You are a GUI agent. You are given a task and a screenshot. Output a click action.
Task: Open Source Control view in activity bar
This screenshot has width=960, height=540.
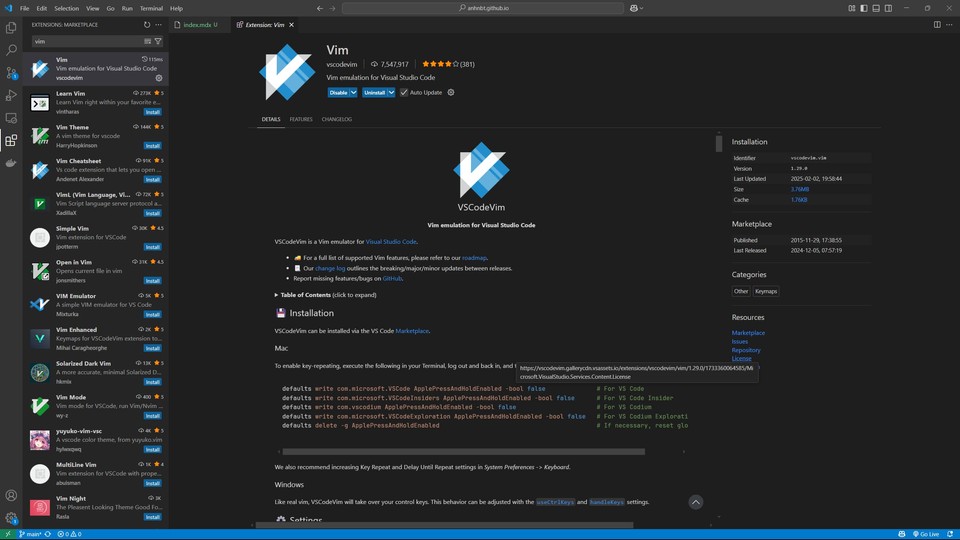tap(11, 73)
